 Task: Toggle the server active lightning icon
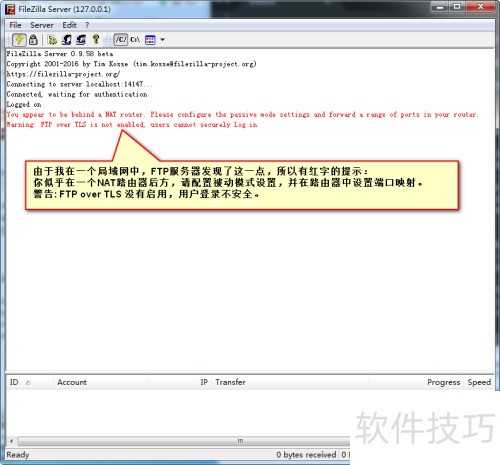coord(19,40)
